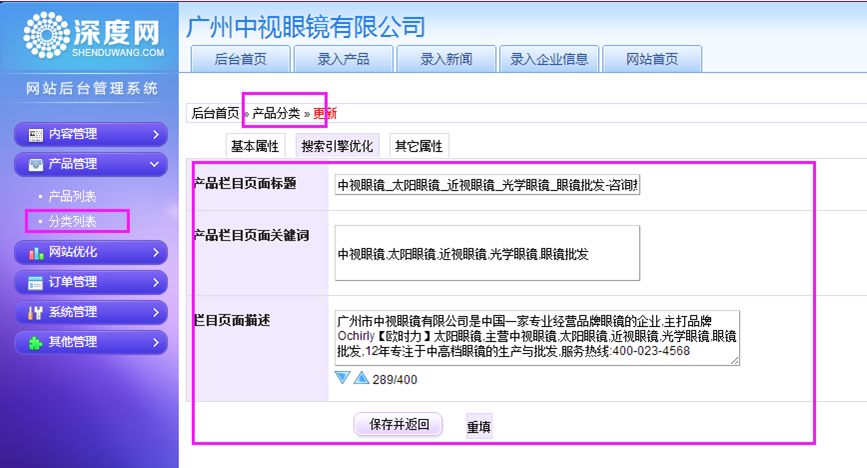Viewport: 867px width, 468px height.
Task: Click the 其他管理 puzzle icon
Action: pyautogui.click(x=36, y=342)
